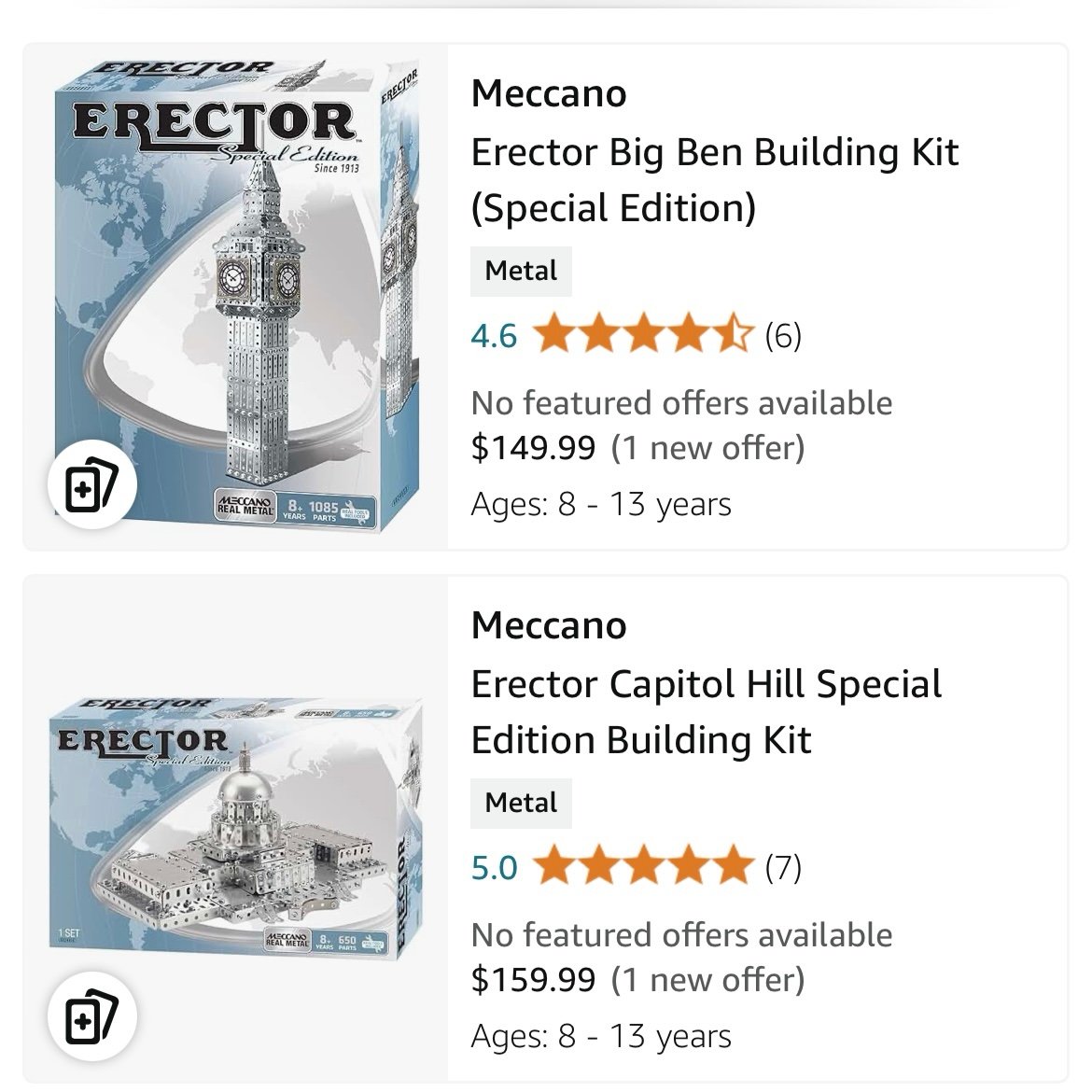Open the Erector Capitol Hill Special Edition title

click(707, 712)
